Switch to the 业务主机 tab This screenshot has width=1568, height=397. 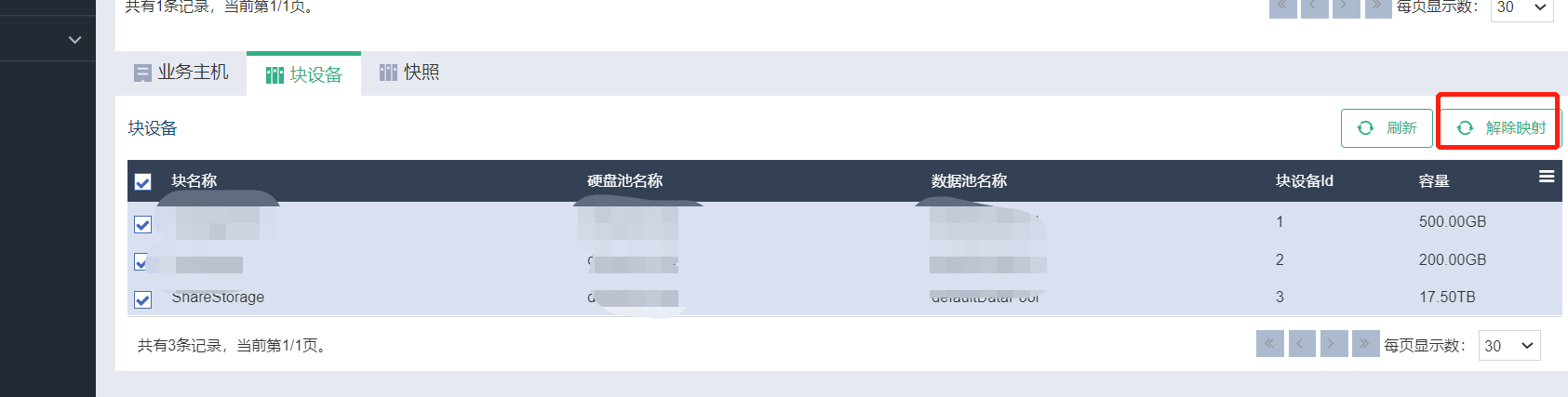(x=181, y=73)
